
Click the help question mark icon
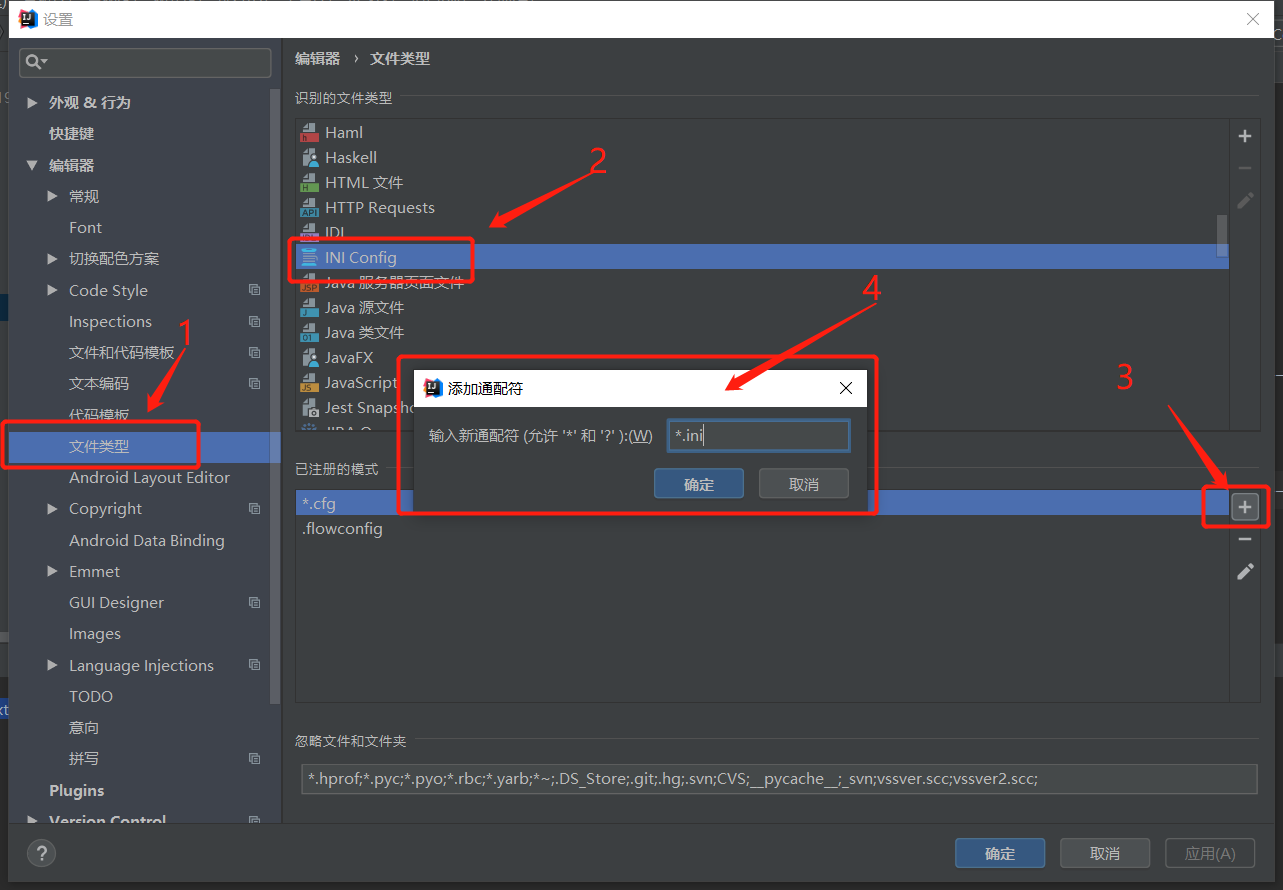[x=41, y=853]
